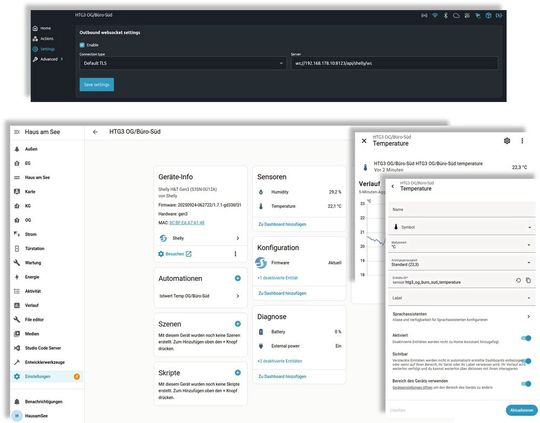Open Entwicklerwerkzeuge in sidebar
Viewport: 540px width, 423px height.
46,362
